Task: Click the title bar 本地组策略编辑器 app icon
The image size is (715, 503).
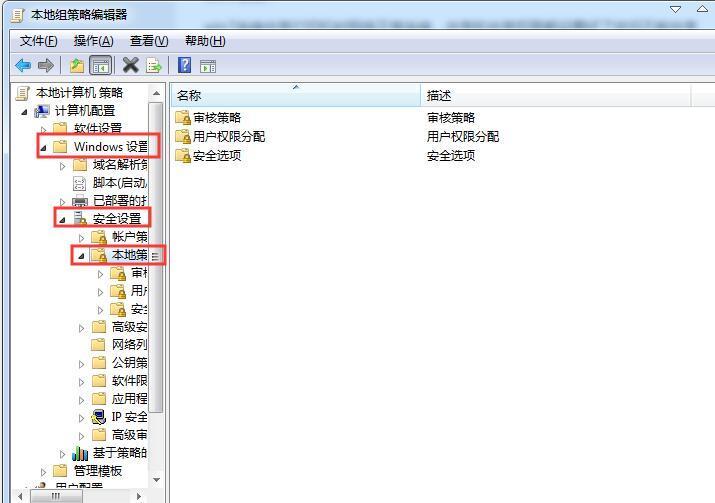Action: 18,15
